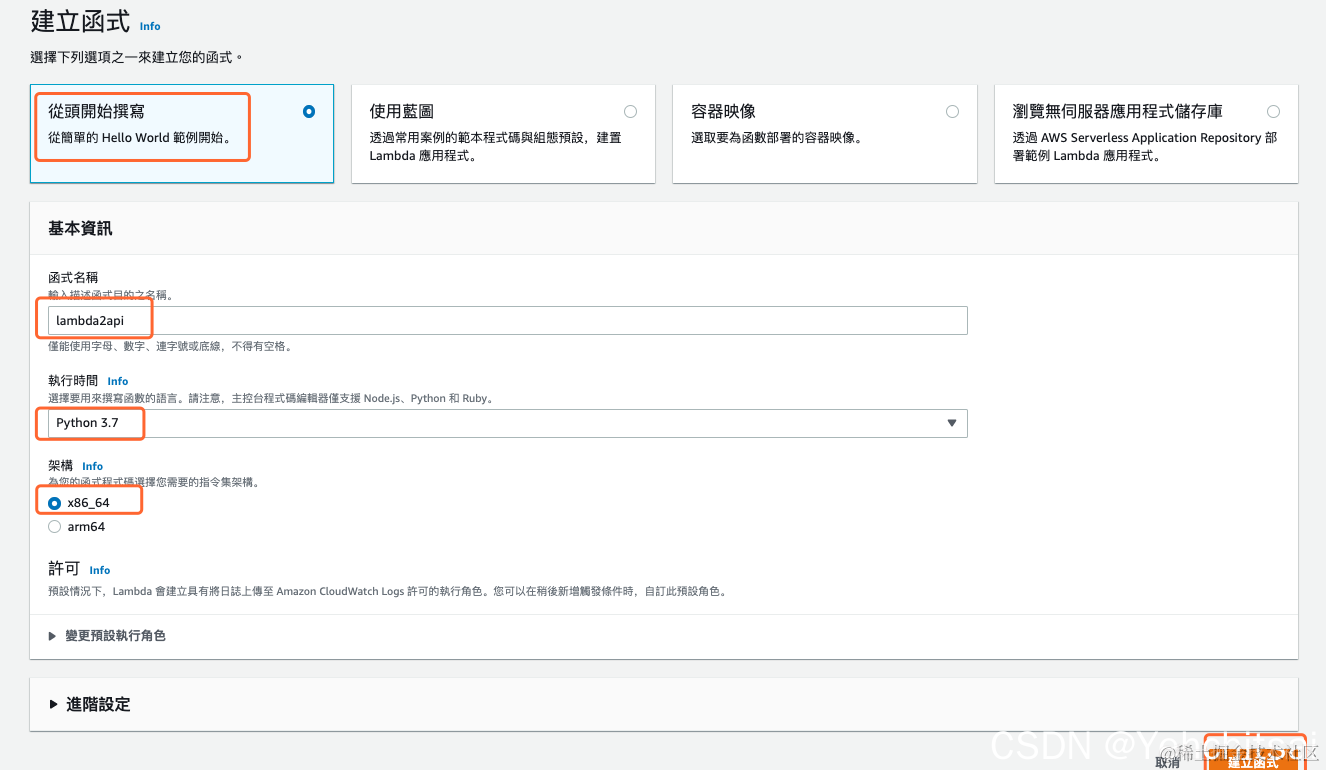This screenshot has height=770, width=1326.
Task: Select the x86_64 architecture
Action: (54, 501)
